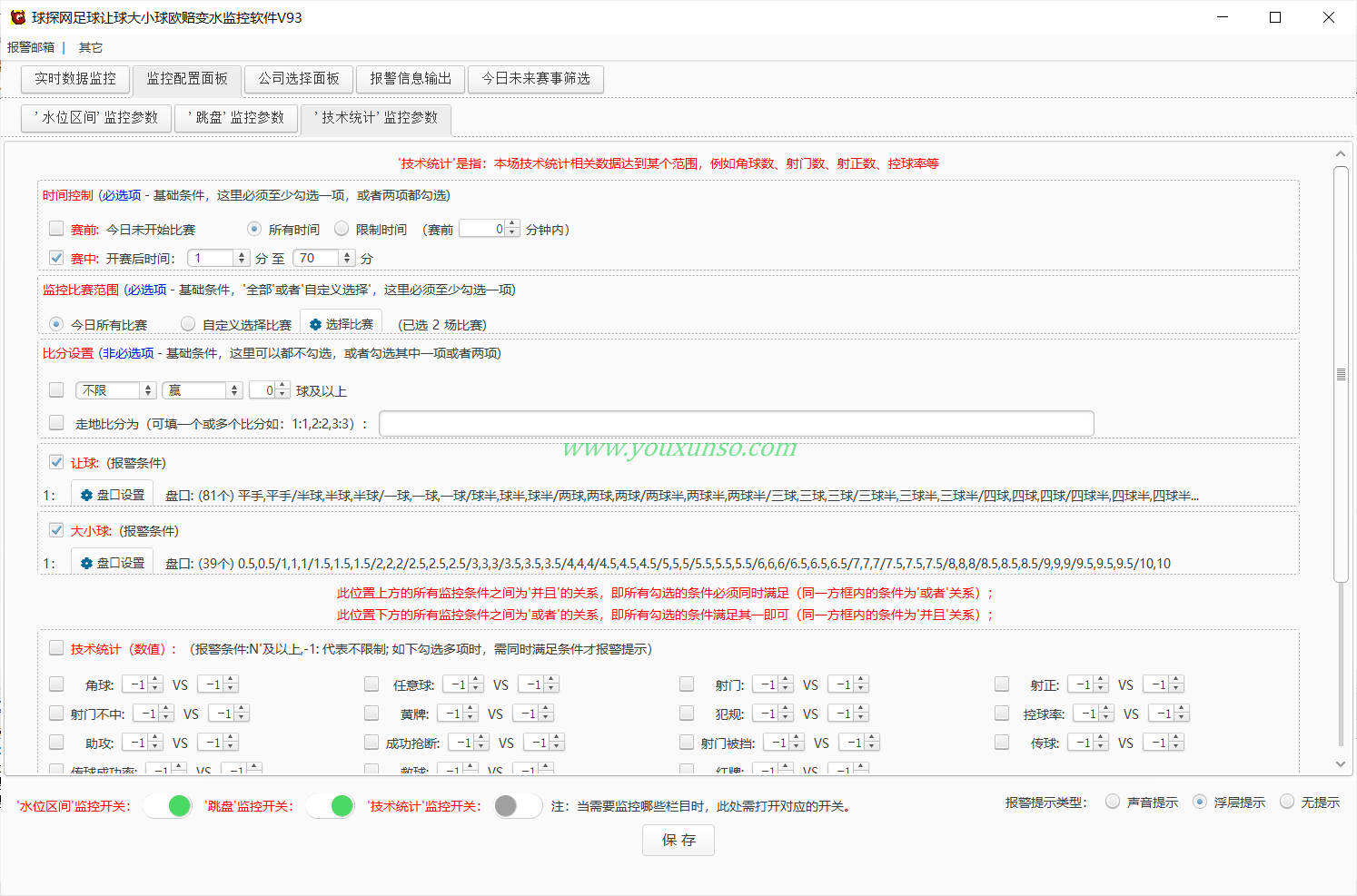Open the '水位区间' 监控参数 sub-tab
The height and width of the screenshot is (896, 1357).
[96, 118]
